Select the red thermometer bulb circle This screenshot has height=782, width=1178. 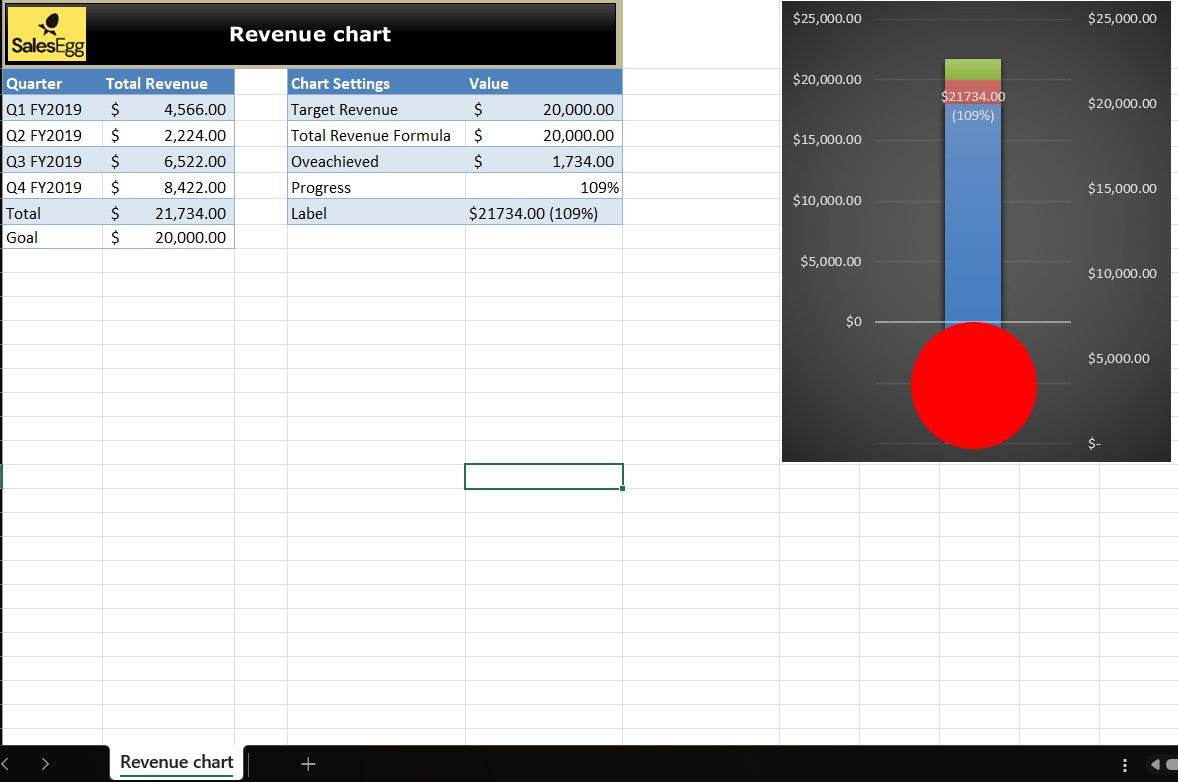click(x=973, y=385)
